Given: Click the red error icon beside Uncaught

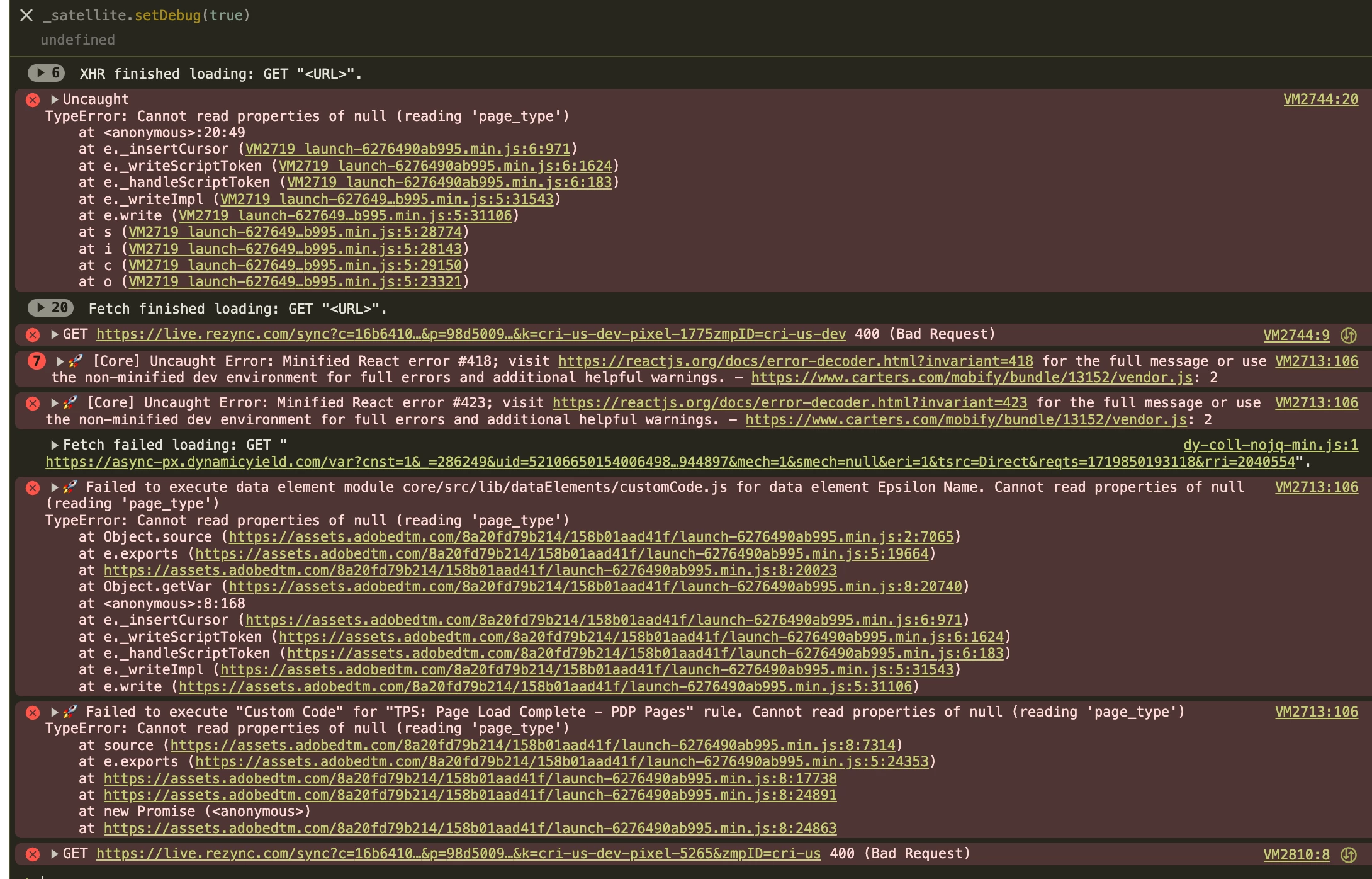Looking at the screenshot, I should (x=33, y=100).
